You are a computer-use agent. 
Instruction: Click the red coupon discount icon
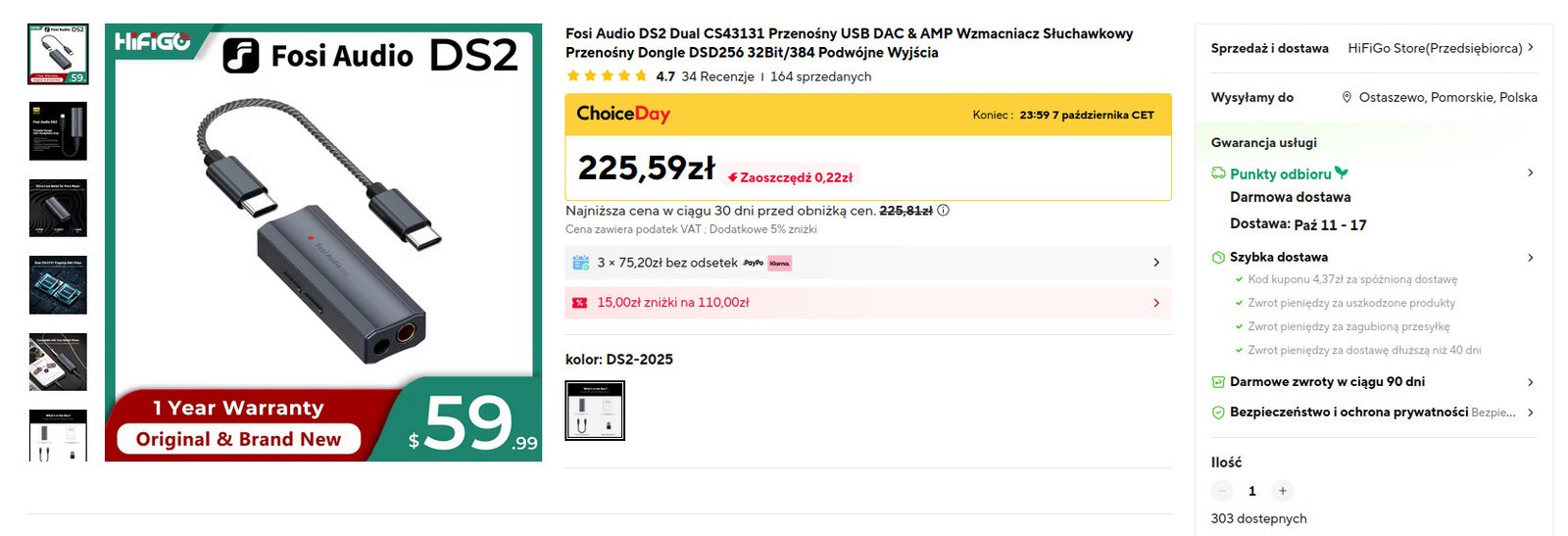point(579,303)
